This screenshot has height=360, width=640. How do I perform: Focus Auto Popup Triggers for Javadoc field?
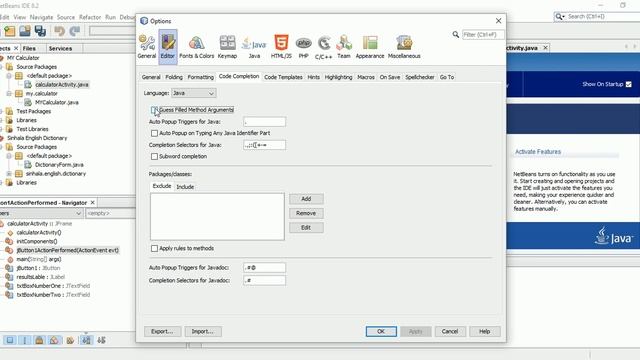pyautogui.click(x=264, y=268)
